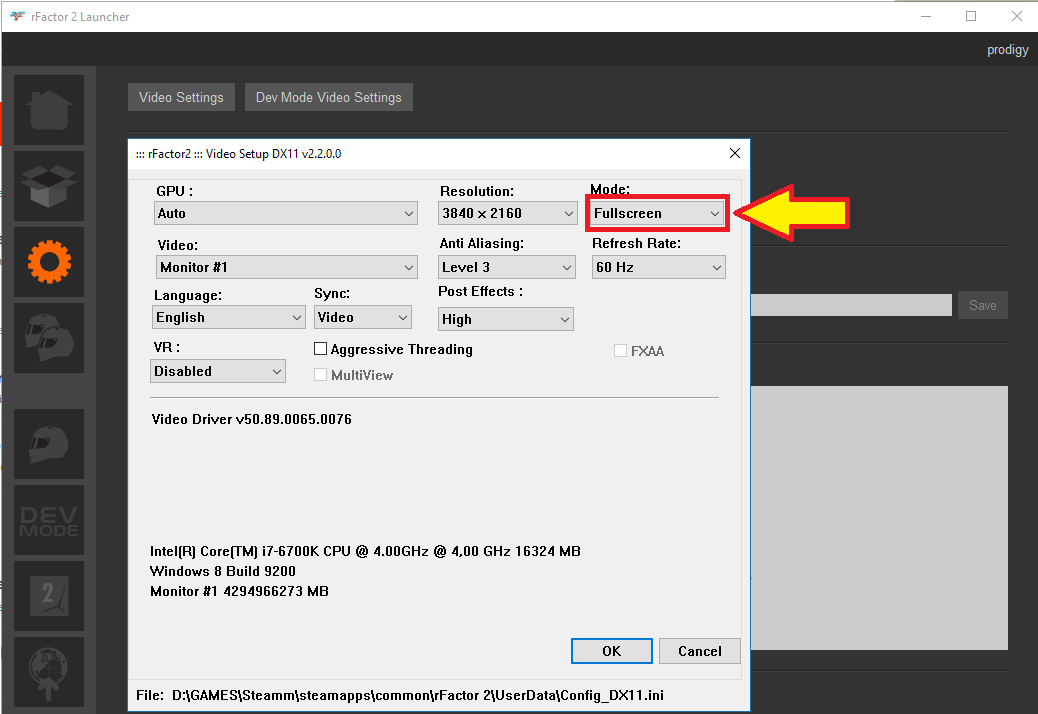This screenshot has height=714, width=1038.
Task: Toggle the MultiView checkbox
Action: pos(320,375)
